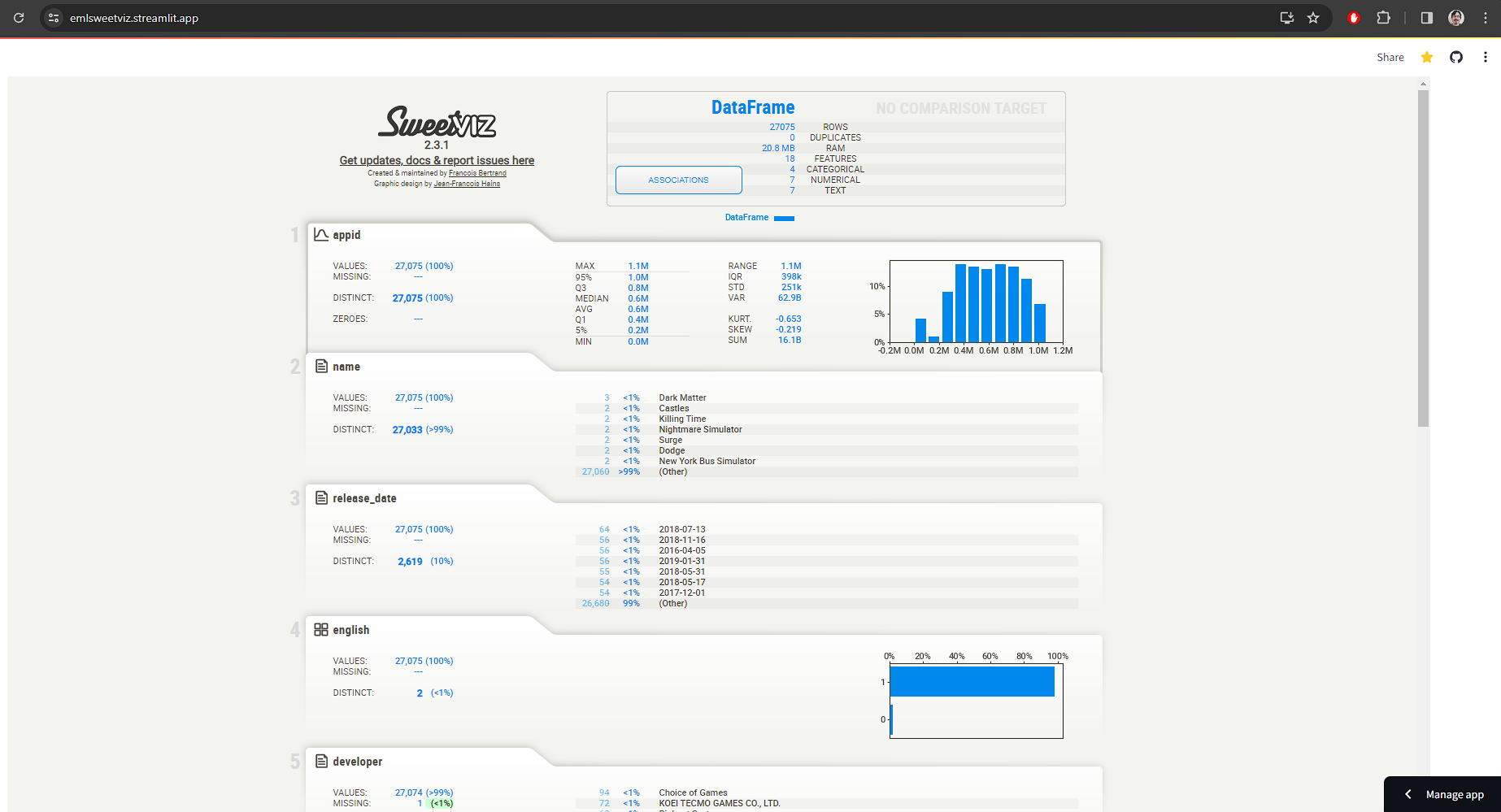Click the appid SKEW -0.219 value
The height and width of the screenshot is (812, 1501).
(x=789, y=329)
